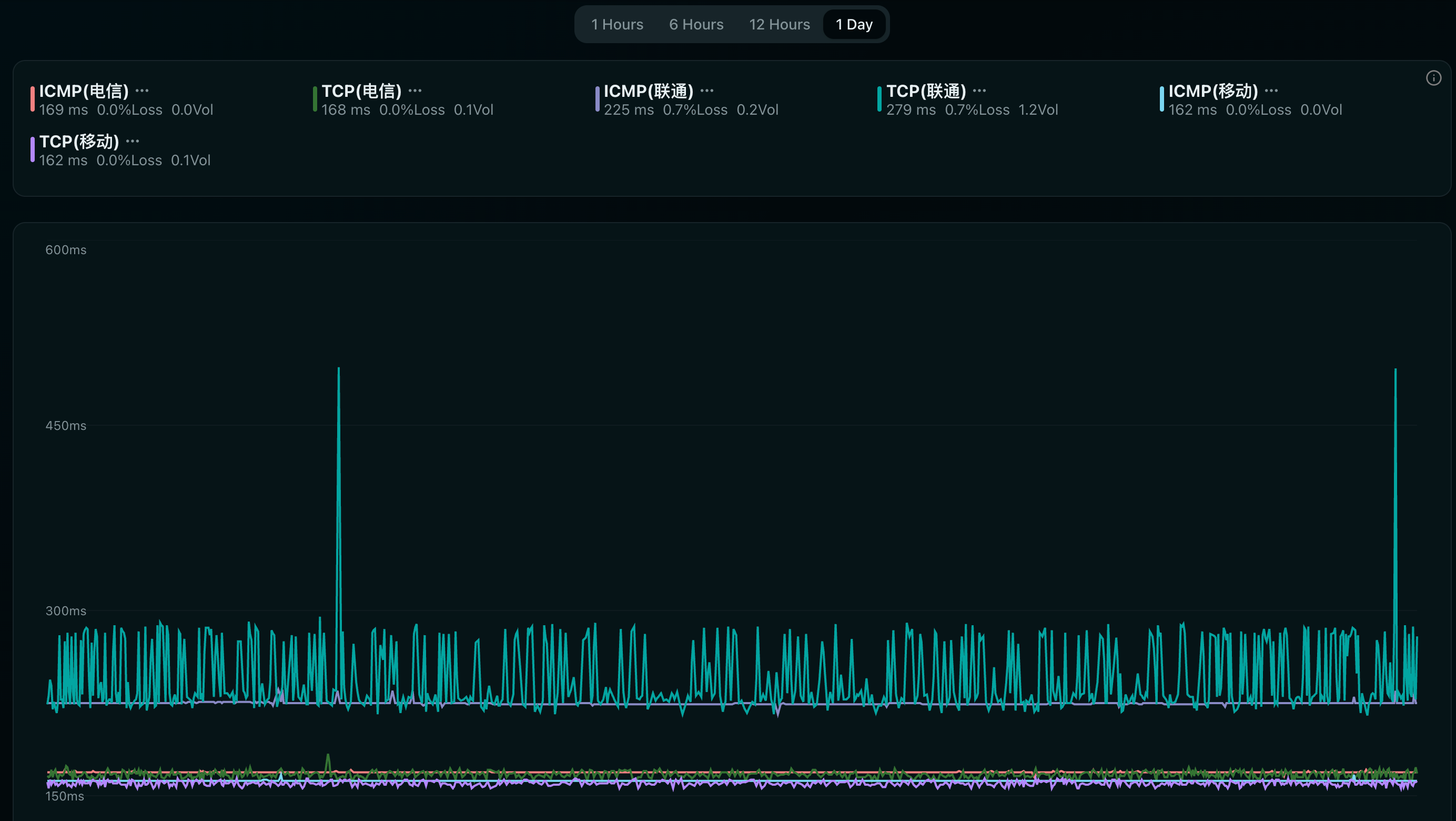Click the 279 ms latency value
The image size is (1456, 821).
pyautogui.click(x=911, y=109)
